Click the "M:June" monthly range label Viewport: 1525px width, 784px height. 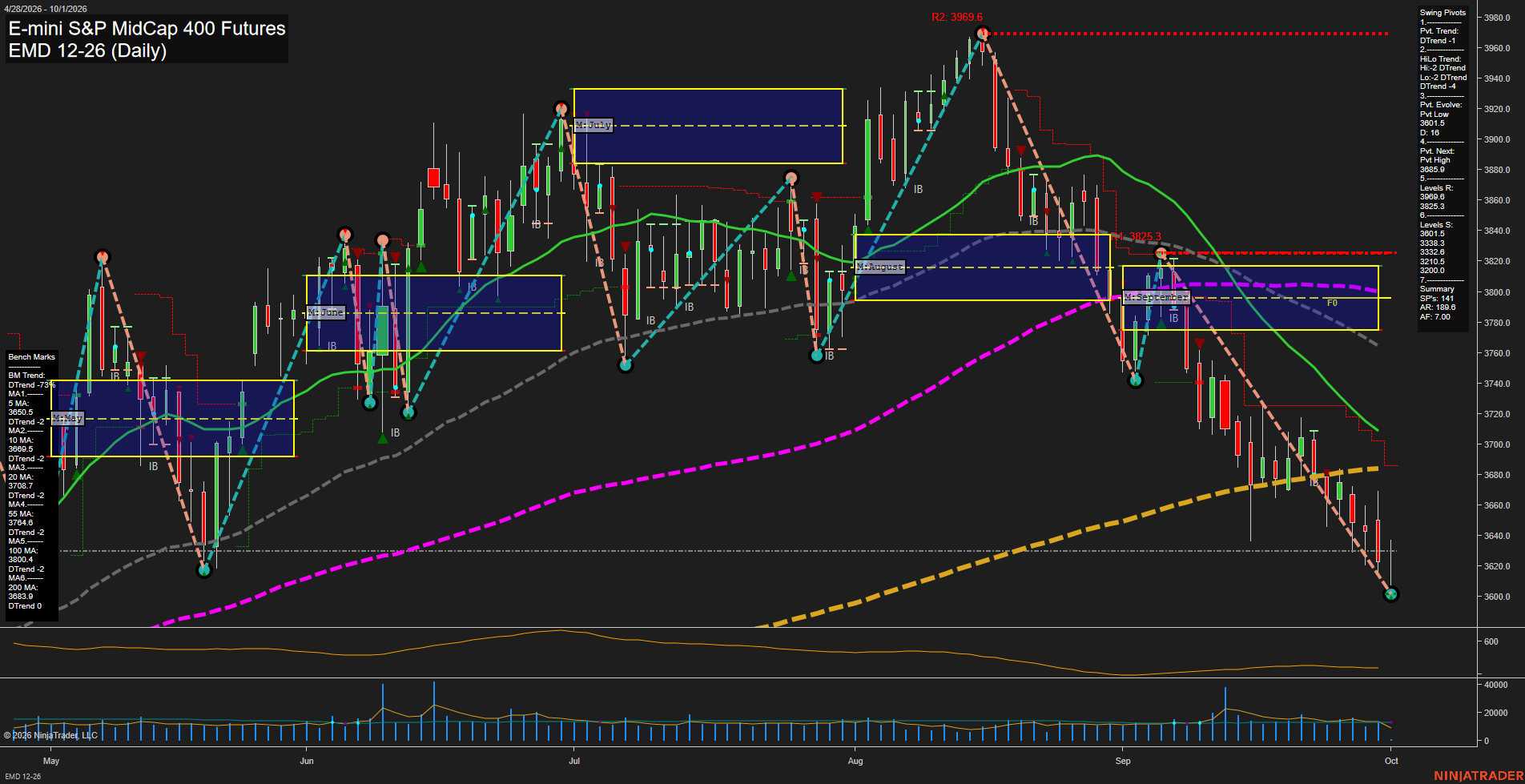point(325,312)
